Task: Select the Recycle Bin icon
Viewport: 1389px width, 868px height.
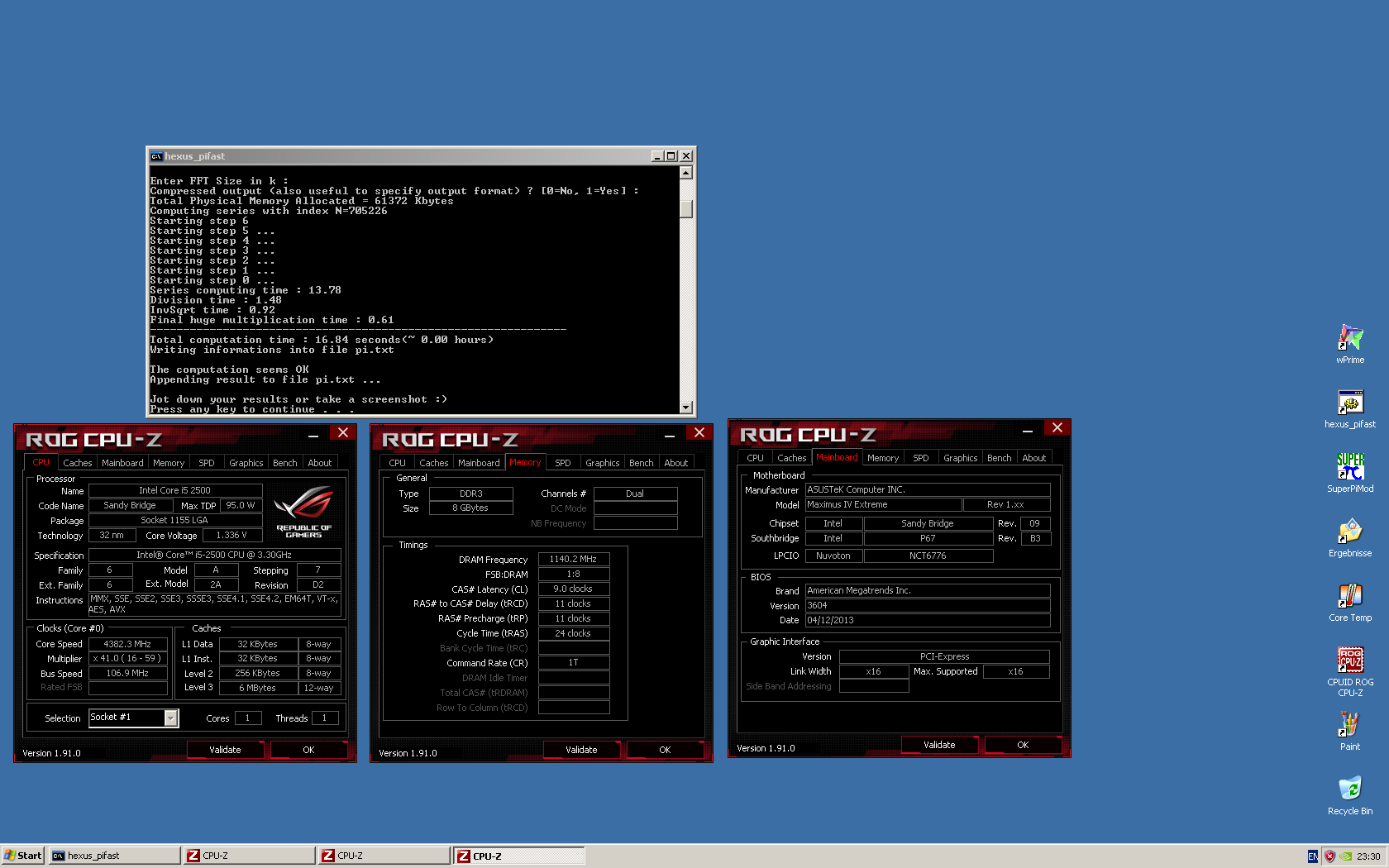Action: tap(1350, 795)
